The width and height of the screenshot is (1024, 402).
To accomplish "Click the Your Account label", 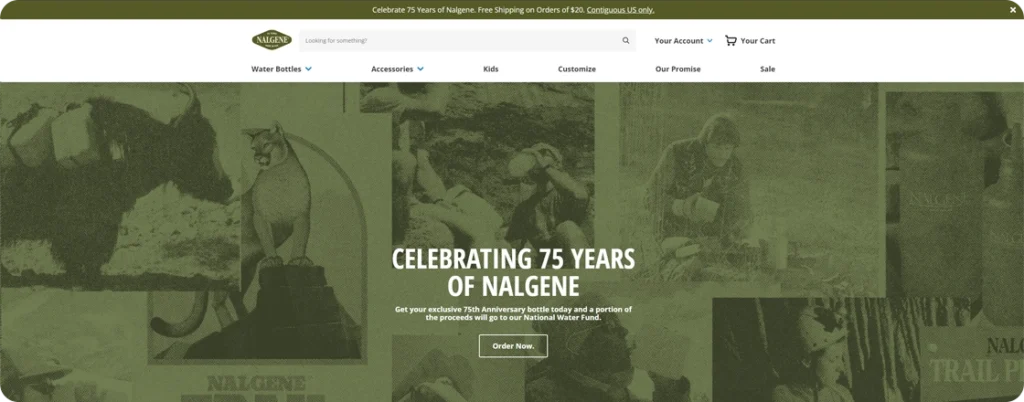I will (x=679, y=40).
